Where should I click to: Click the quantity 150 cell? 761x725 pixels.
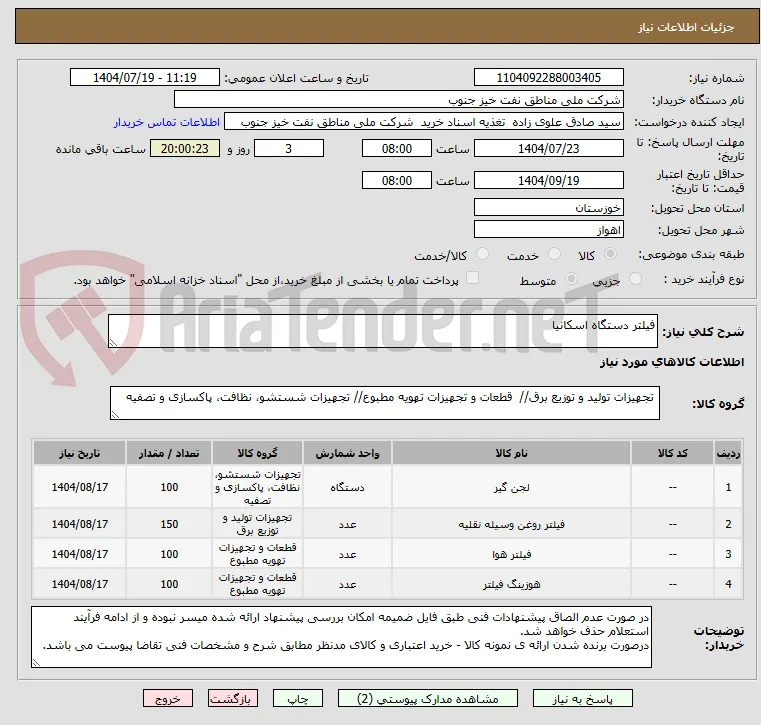169,524
